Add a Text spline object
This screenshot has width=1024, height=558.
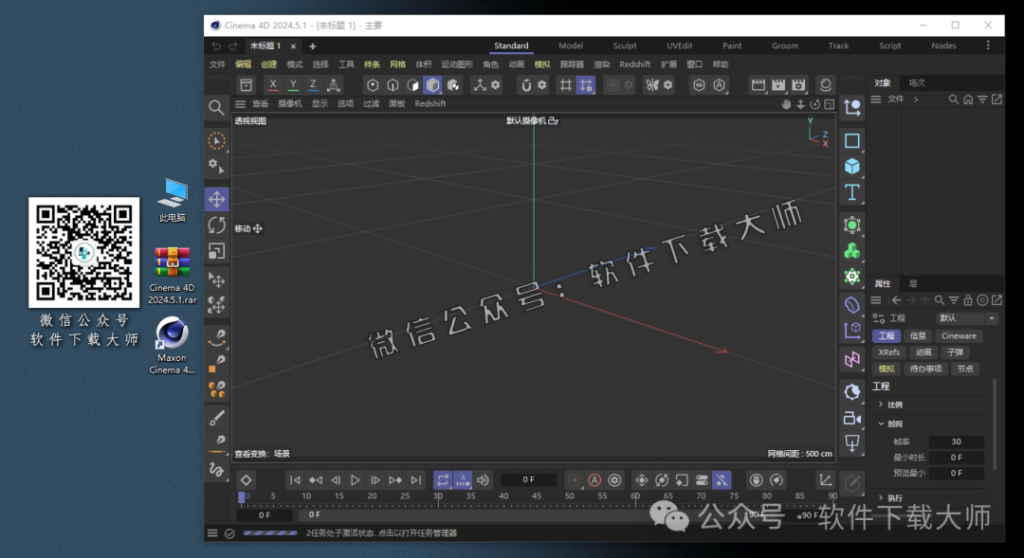[x=852, y=192]
